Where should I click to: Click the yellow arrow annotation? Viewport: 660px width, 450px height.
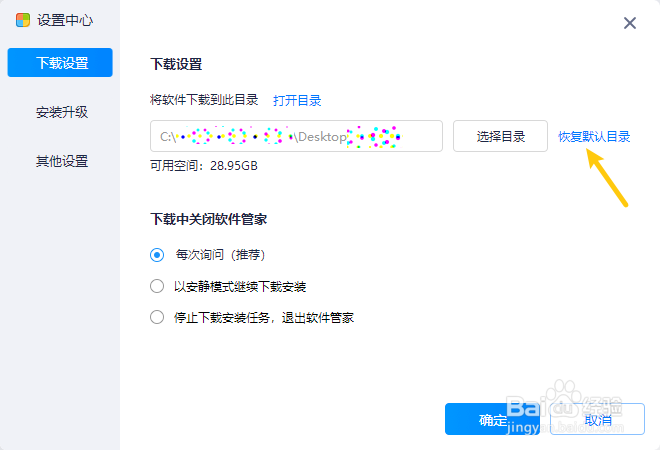[x=607, y=179]
